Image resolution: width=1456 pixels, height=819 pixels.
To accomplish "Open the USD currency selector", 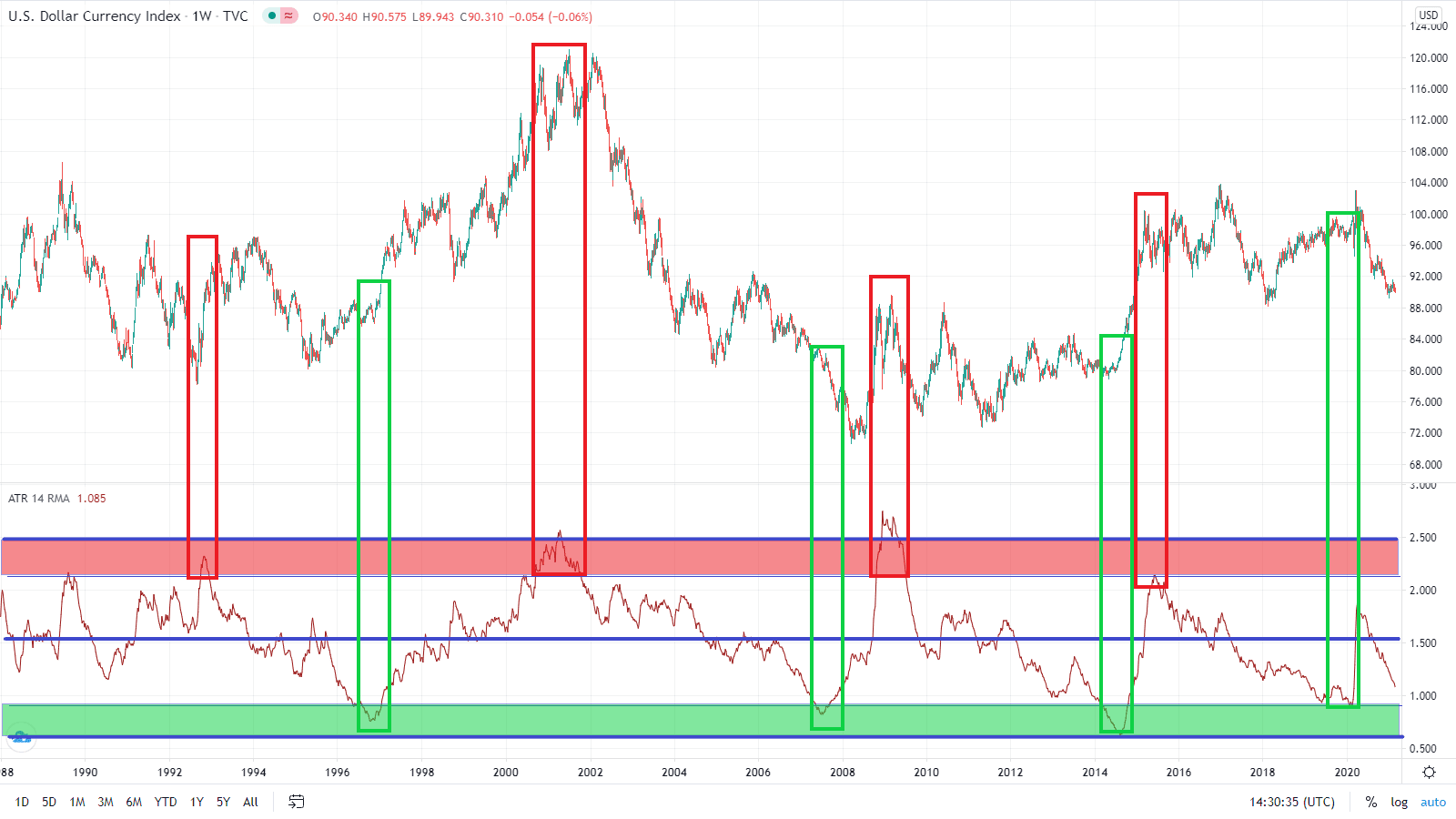I will (1429, 15).
